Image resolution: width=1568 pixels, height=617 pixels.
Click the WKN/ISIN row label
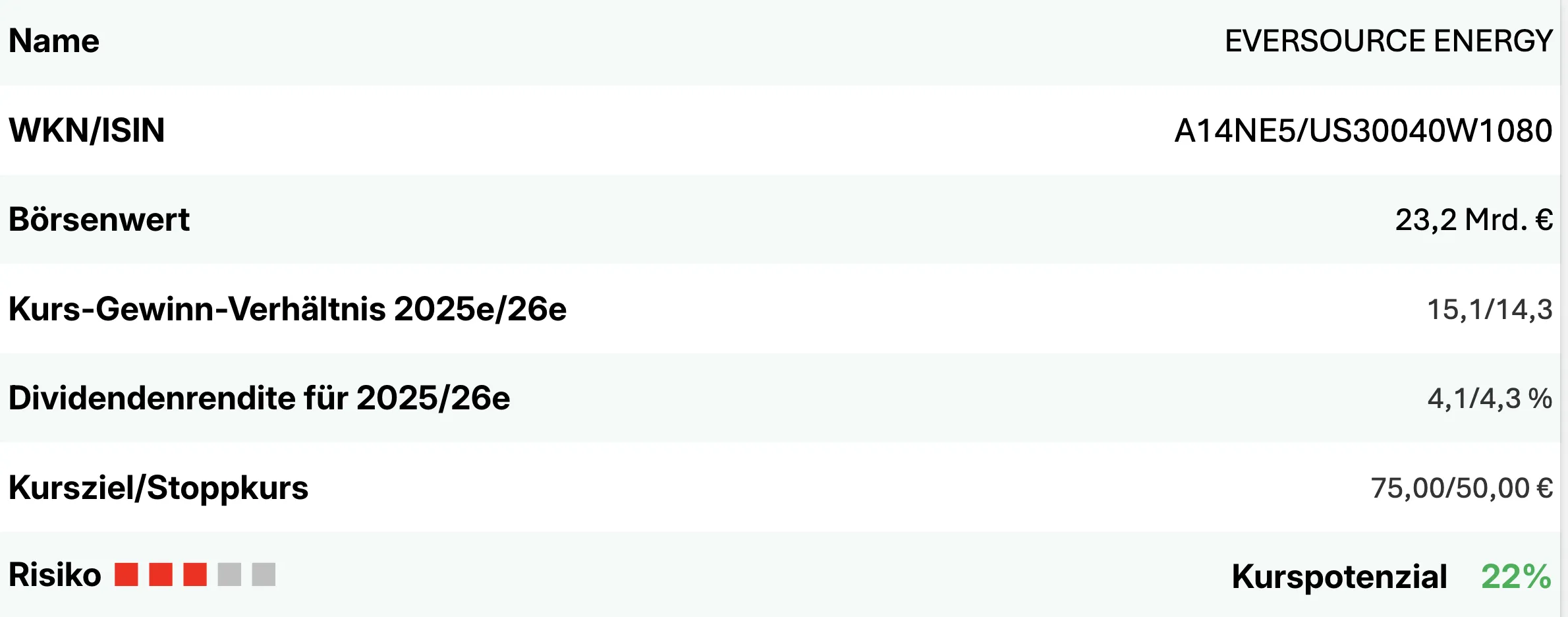86,131
